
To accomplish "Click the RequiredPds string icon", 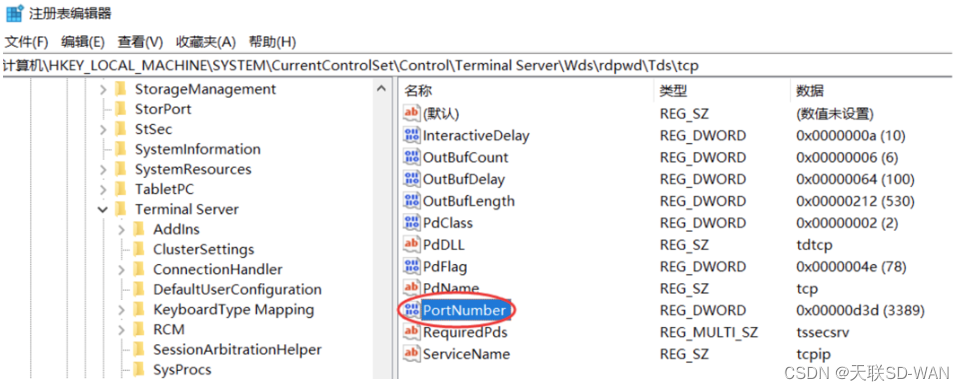I will pyautogui.click(x=411, y=333).
